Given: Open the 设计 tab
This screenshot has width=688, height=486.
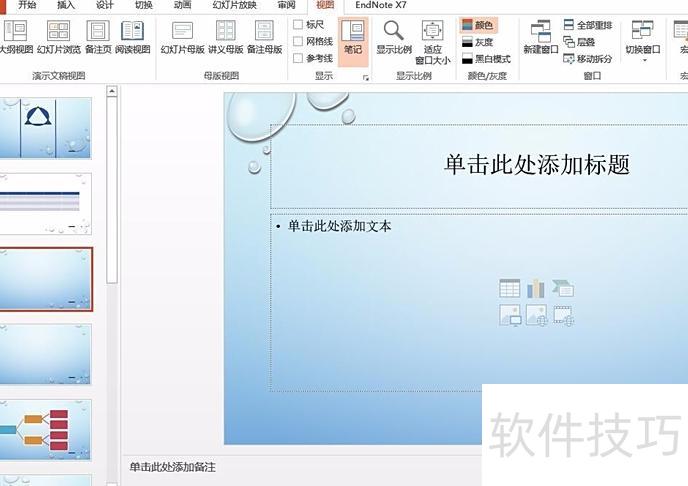Looking at the screenshot, I should pos(104,5).
